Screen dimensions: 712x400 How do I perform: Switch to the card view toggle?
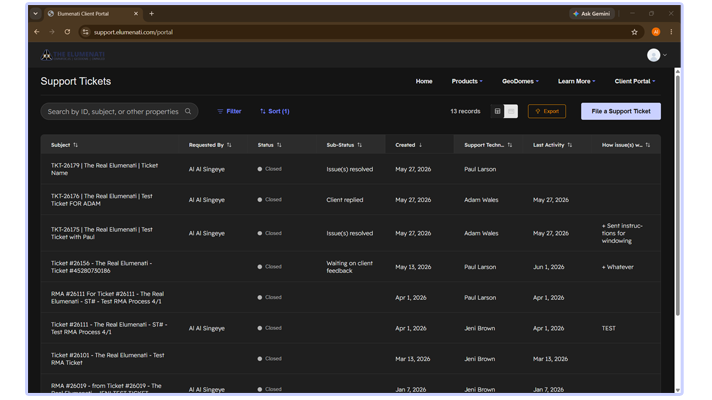click(511, 111)
